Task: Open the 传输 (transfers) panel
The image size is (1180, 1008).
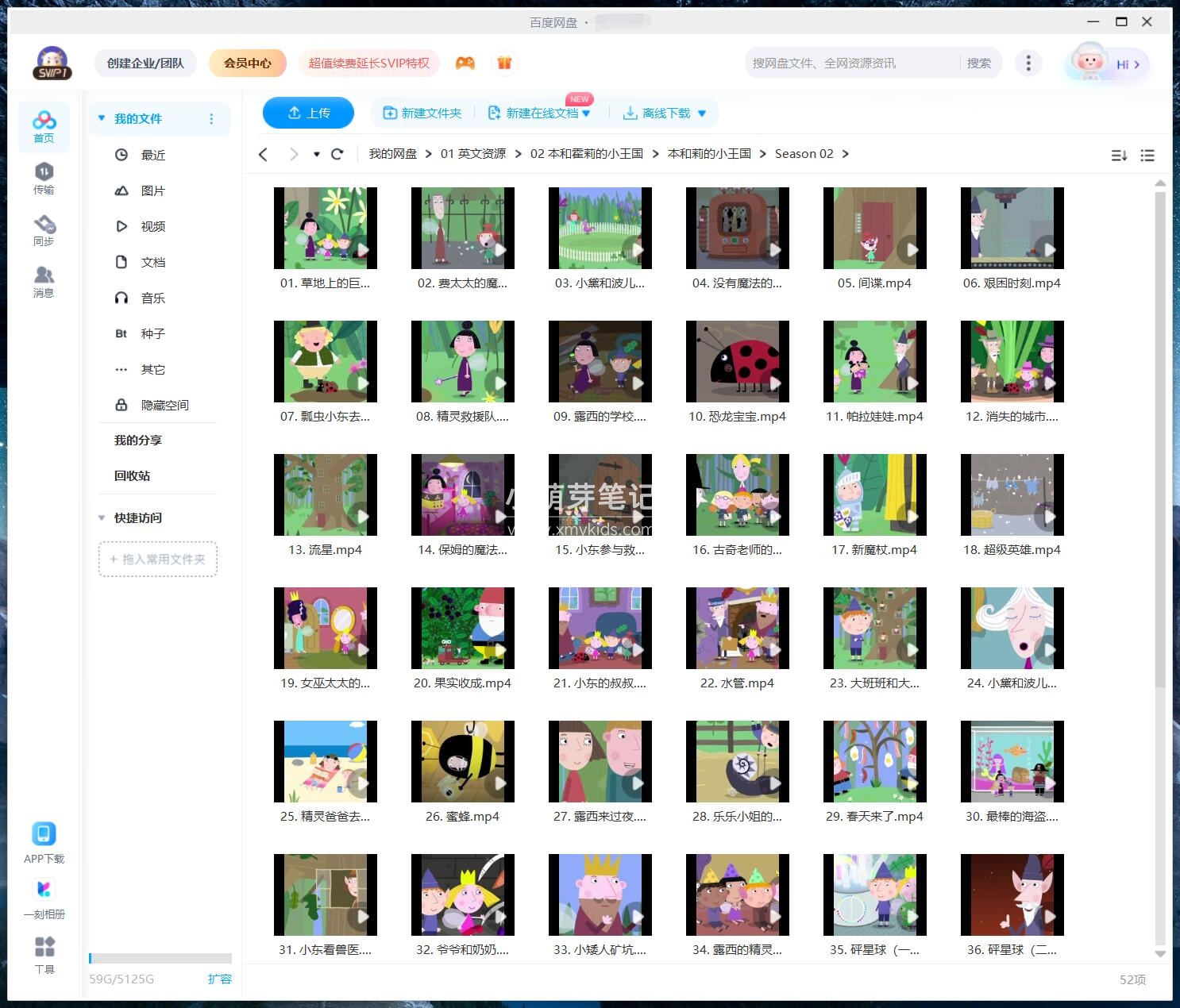Action: [44, 179]
